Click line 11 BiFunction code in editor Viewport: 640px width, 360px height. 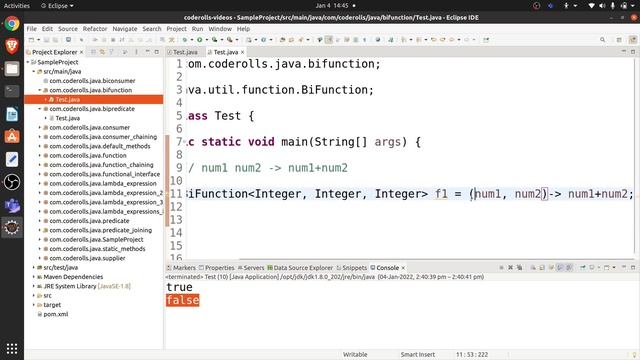tap(409, 193)
